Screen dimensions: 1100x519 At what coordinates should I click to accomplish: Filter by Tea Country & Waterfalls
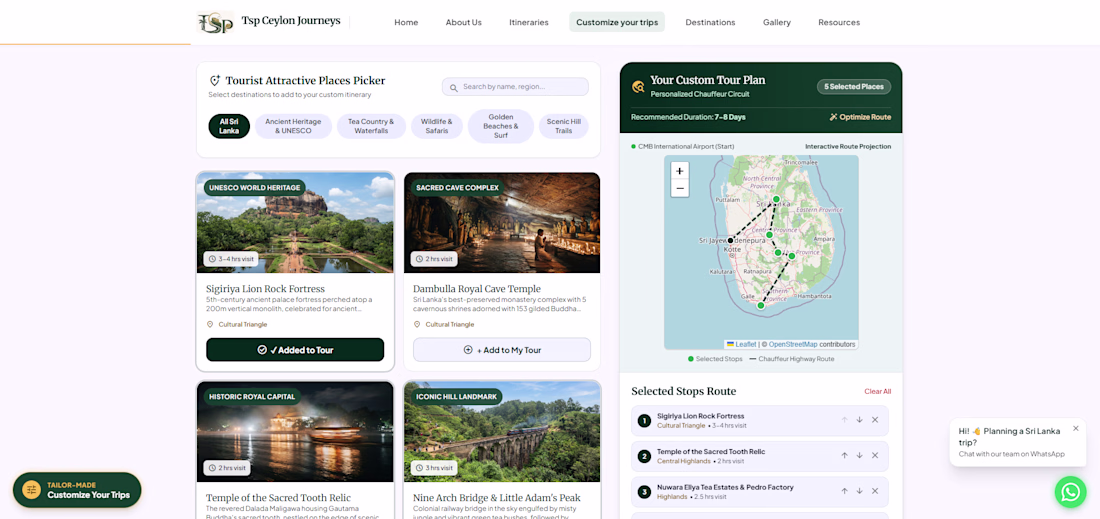click(x=371, y=126)
